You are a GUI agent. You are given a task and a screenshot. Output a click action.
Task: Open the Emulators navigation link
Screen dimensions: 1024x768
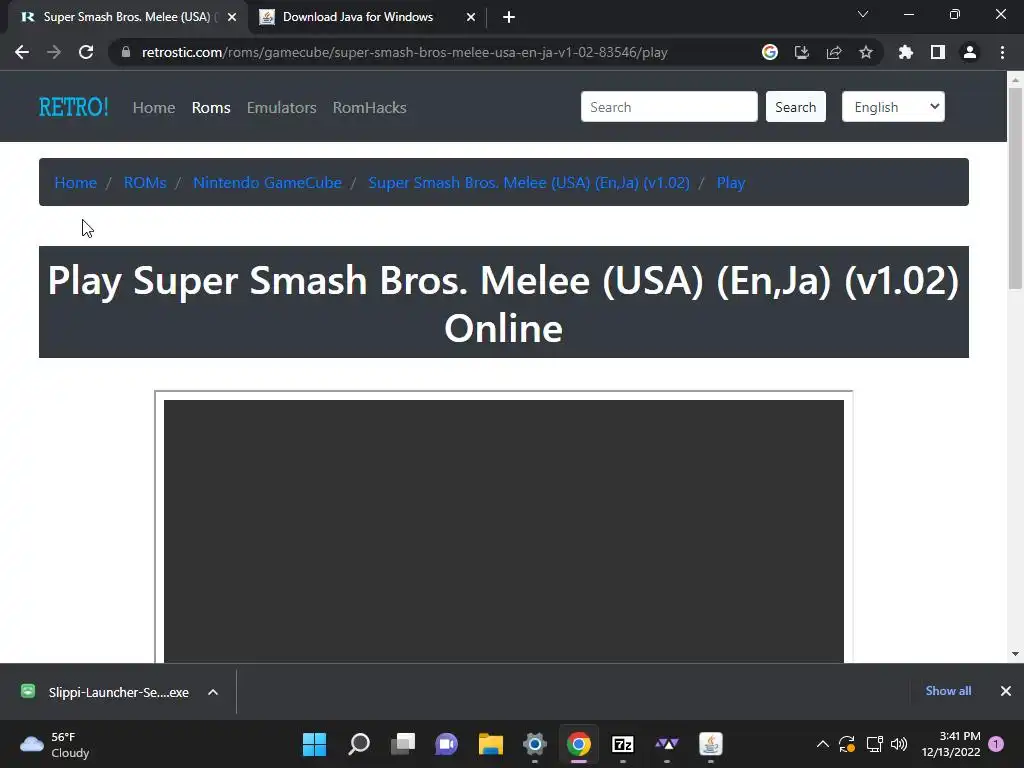point(281,107)
